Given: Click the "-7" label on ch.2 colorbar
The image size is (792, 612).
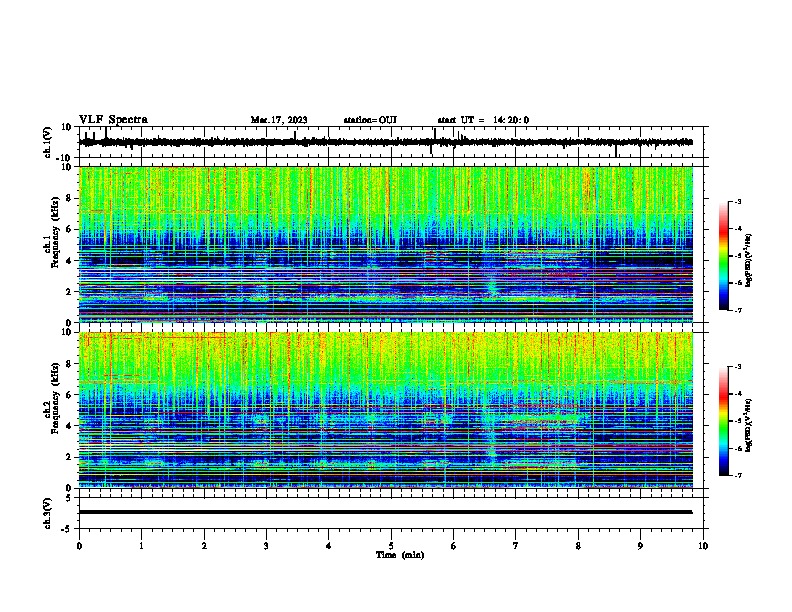Looking at the screenshot, I should [737, 475].
